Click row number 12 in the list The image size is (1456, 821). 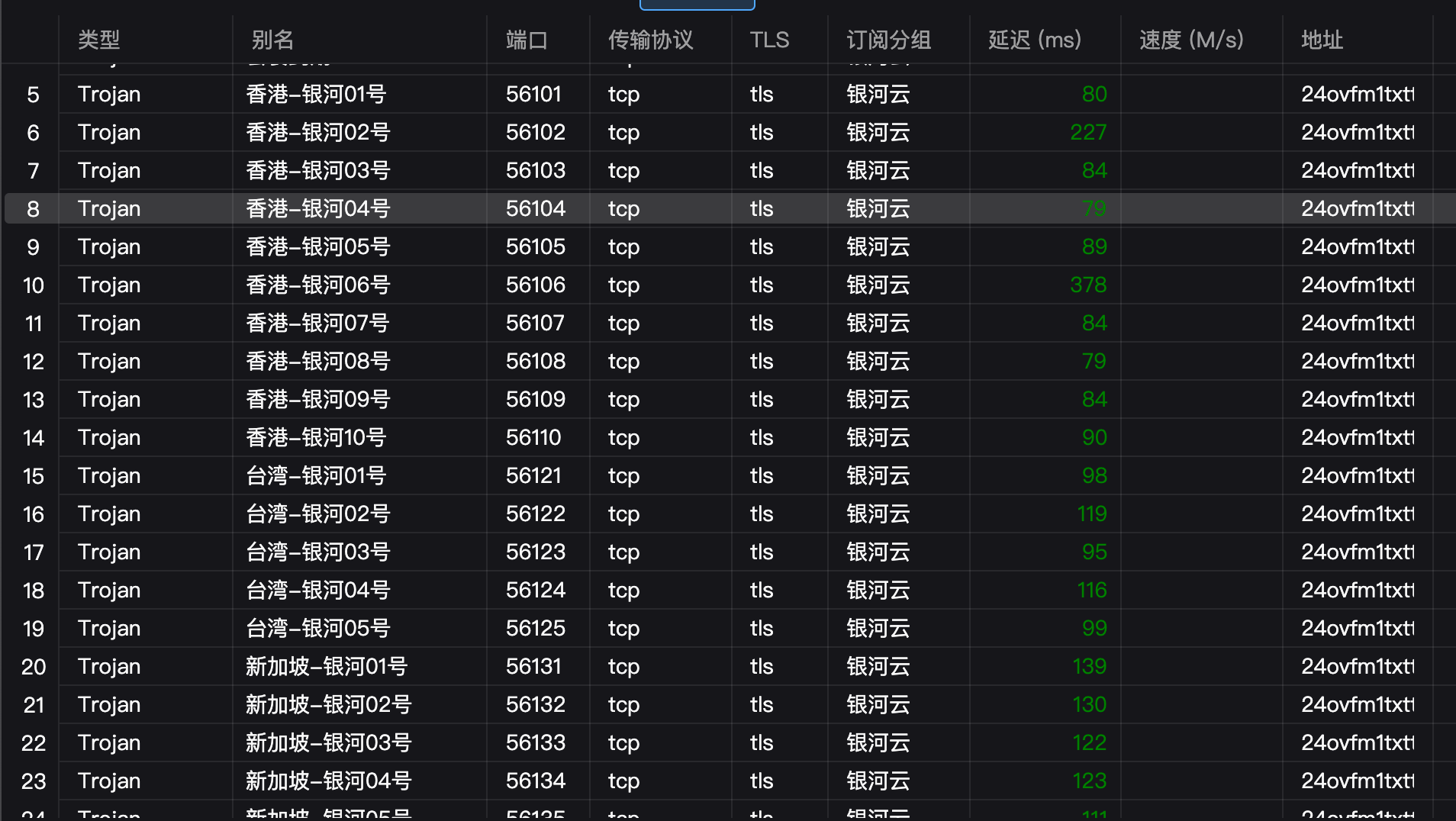click(34, 361)
